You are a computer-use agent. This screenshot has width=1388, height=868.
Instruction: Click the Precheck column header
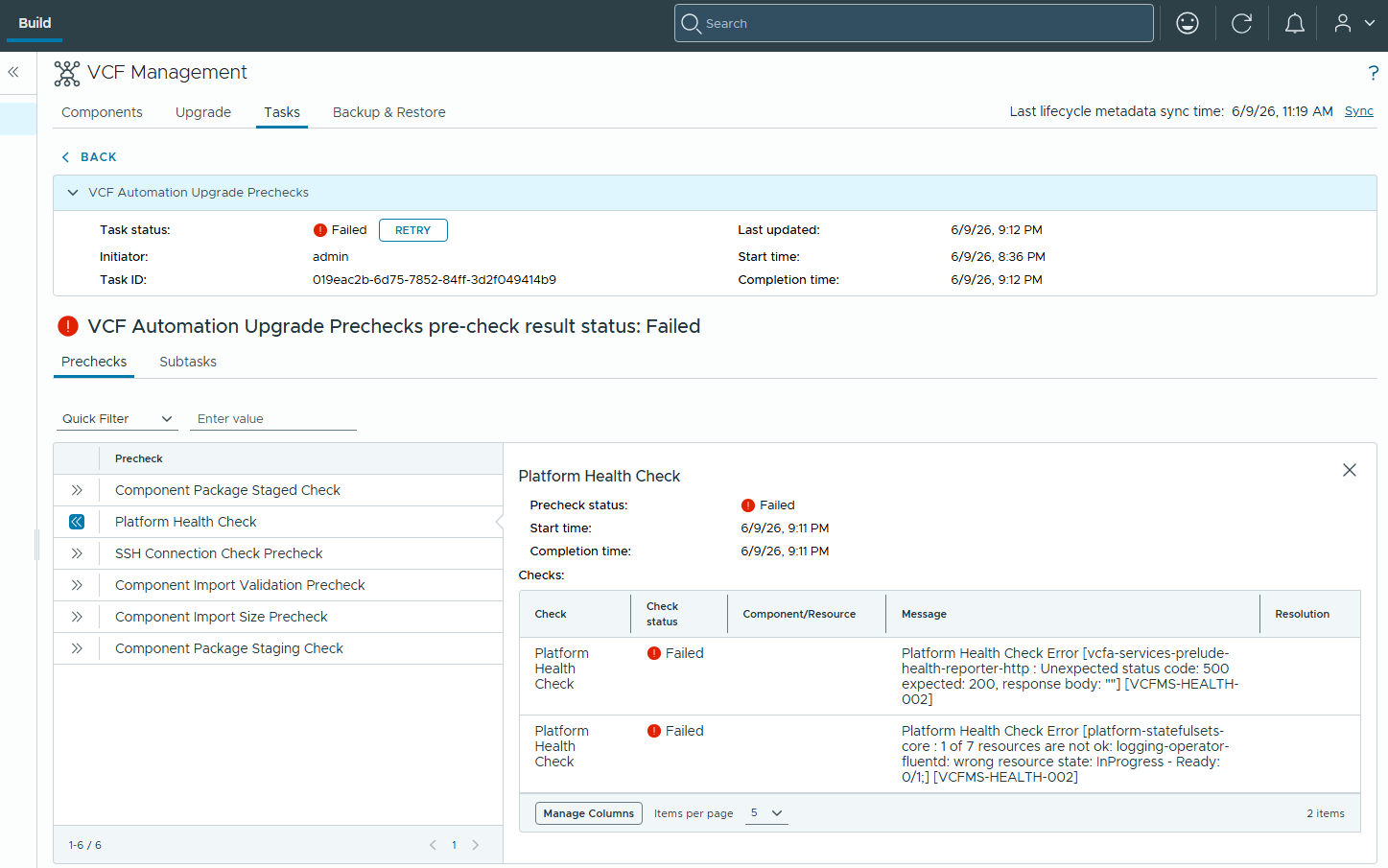pos(139,458)
